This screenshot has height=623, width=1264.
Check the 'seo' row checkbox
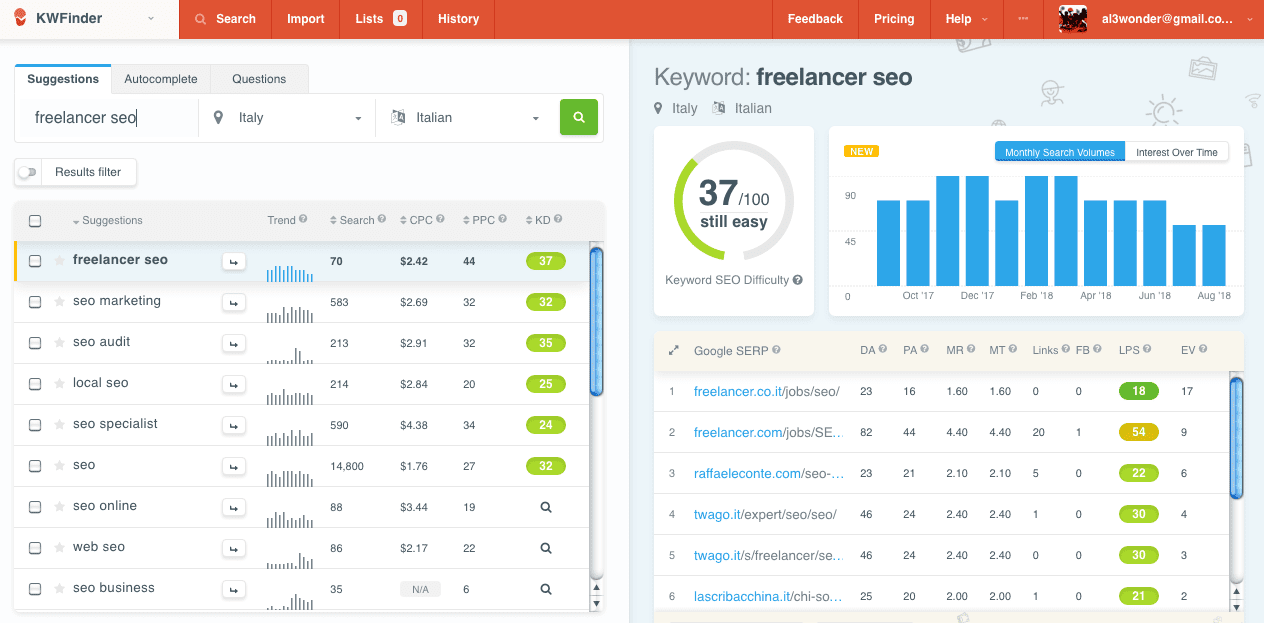(x=35, y=466)
